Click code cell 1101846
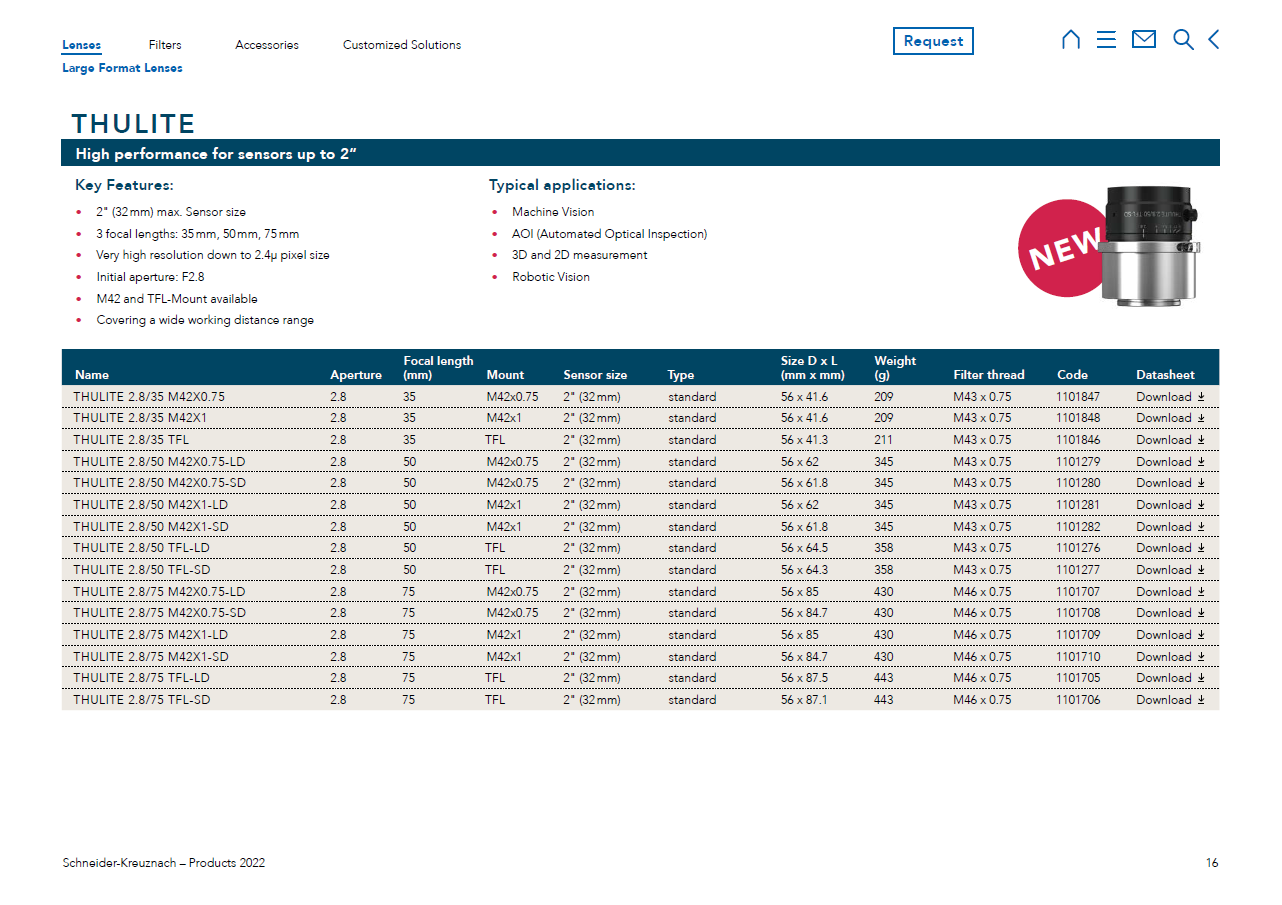 tap(1078, 440)
